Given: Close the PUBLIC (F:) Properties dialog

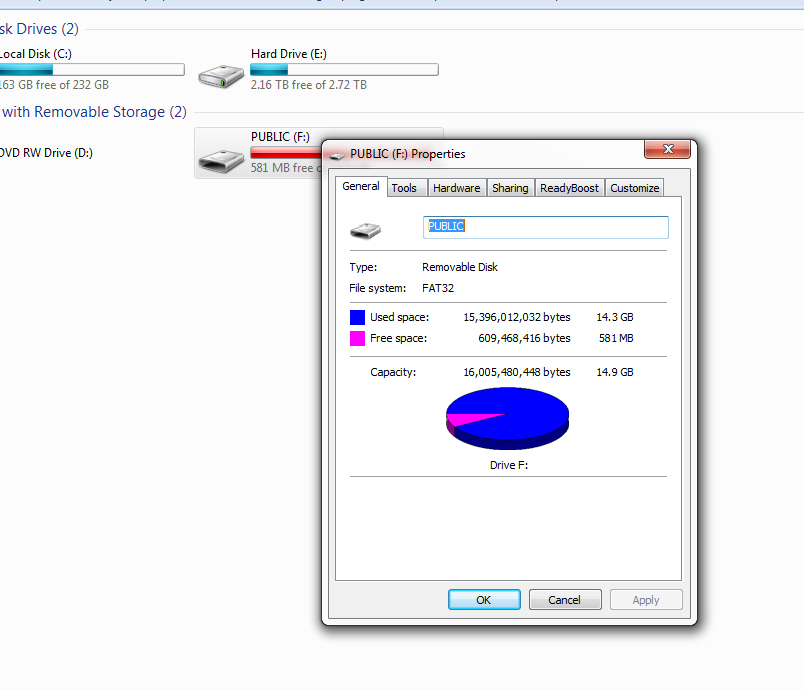Looking at the screenshot, I should tap(667, 149).
